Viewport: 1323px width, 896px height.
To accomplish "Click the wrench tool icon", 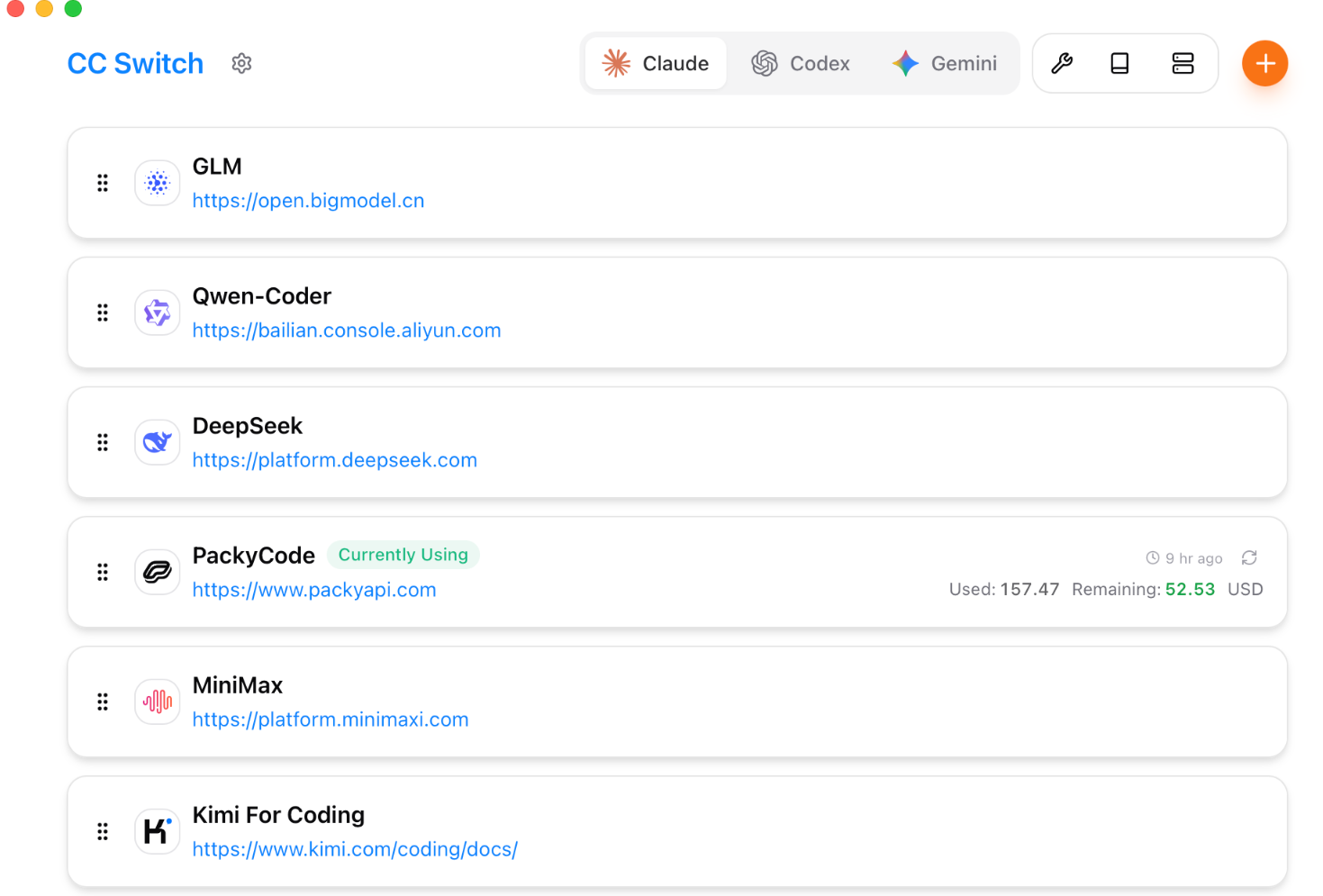I will (x=1062, y=64).
